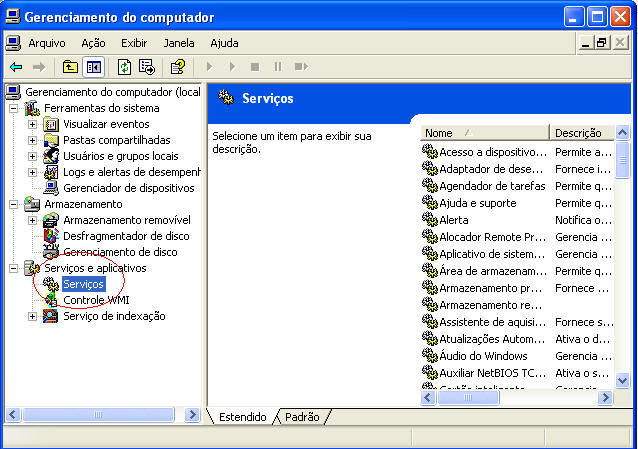638x449 pixels.
Task: Switch to the Padrão tab
Action: point(302,417)
